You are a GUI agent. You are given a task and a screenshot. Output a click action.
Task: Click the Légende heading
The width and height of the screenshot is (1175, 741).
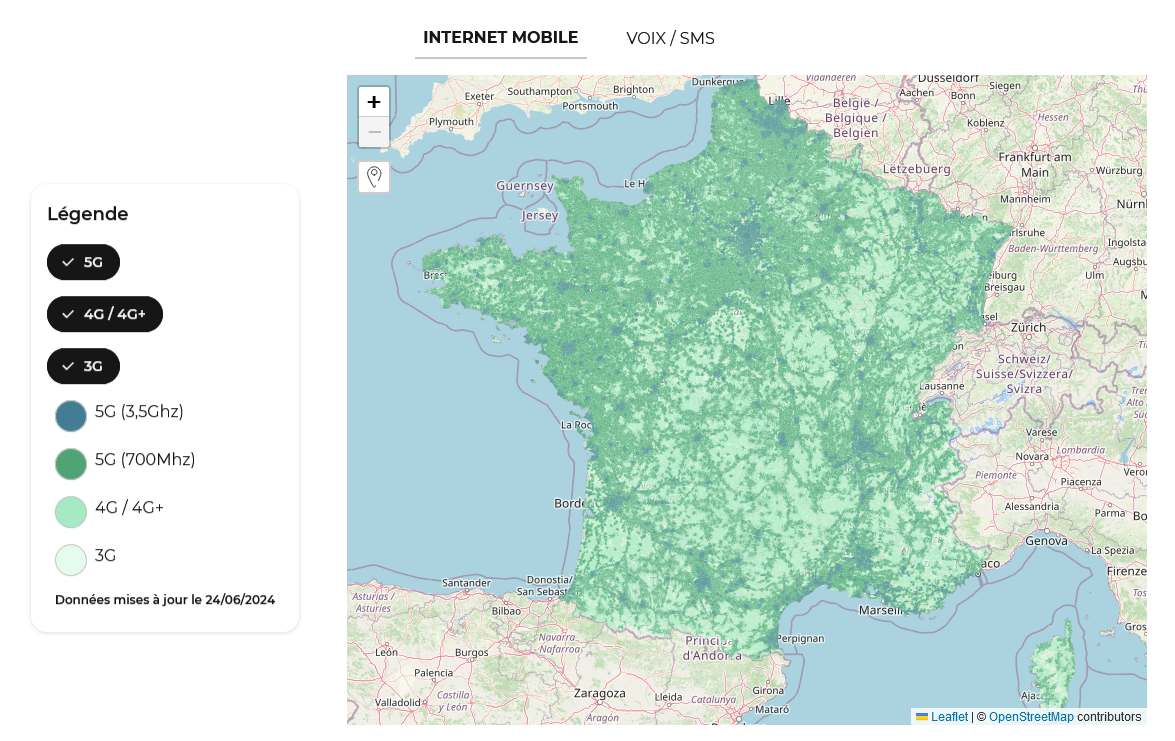click(x=88, y=214)
